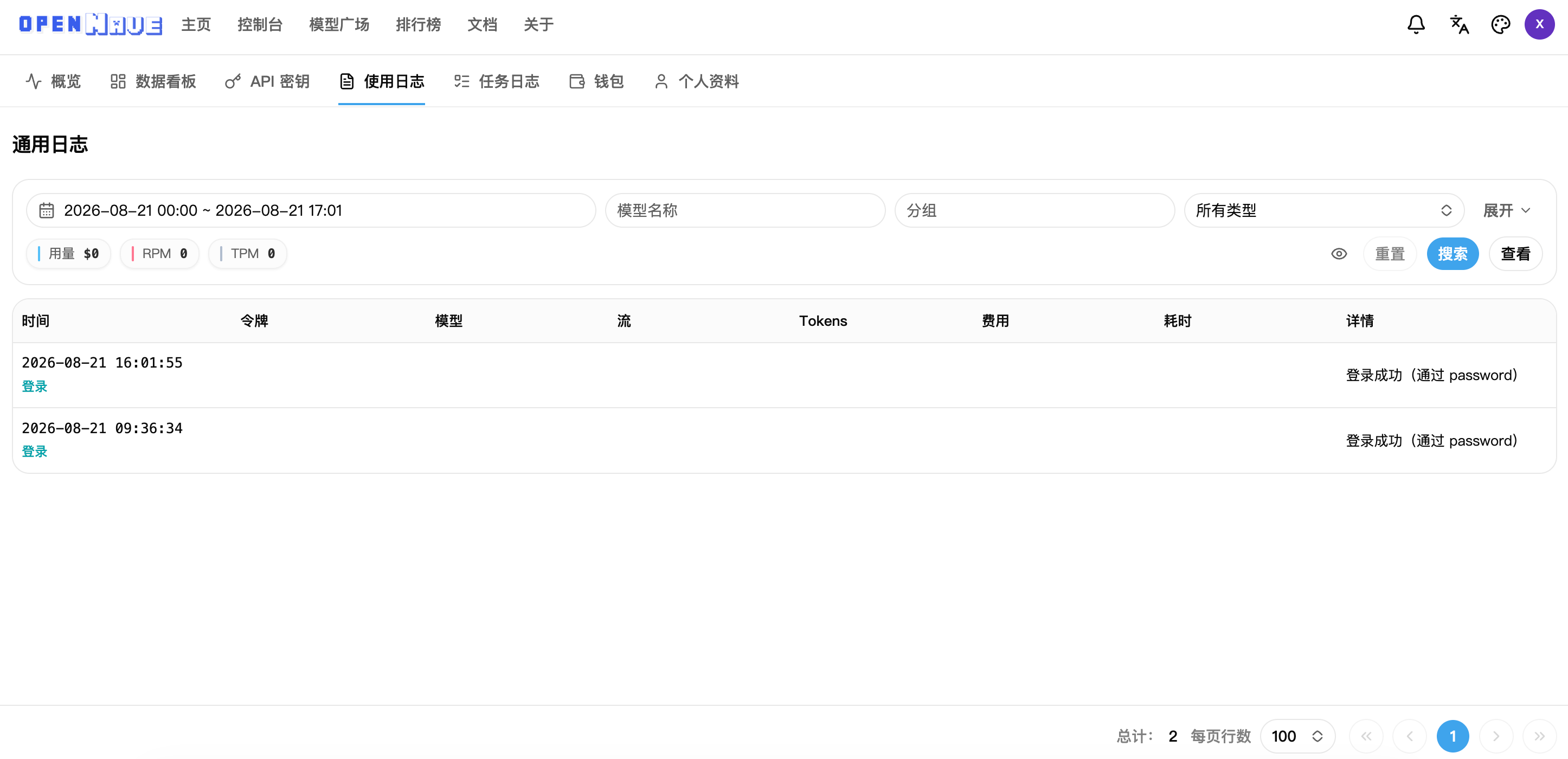The image size is (1568, 759).
Task: Click the RPM 0 stat chip
Action: [159, 254]
